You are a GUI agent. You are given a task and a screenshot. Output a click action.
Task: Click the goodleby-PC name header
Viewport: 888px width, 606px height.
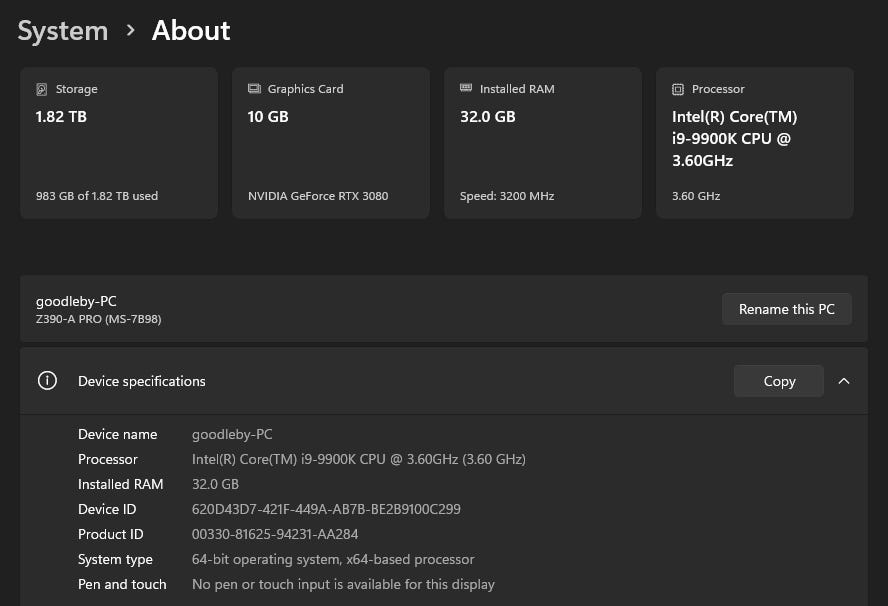pyautogui.click(x=76, y=301)
